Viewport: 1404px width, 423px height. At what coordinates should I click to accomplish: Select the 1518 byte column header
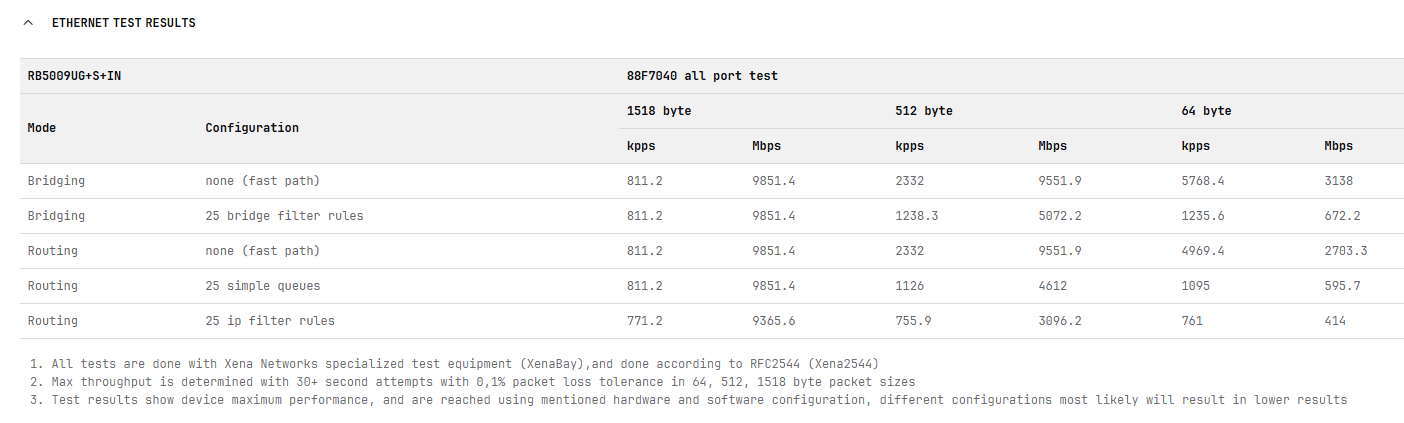pyautogui.click(x=659, y=111)
